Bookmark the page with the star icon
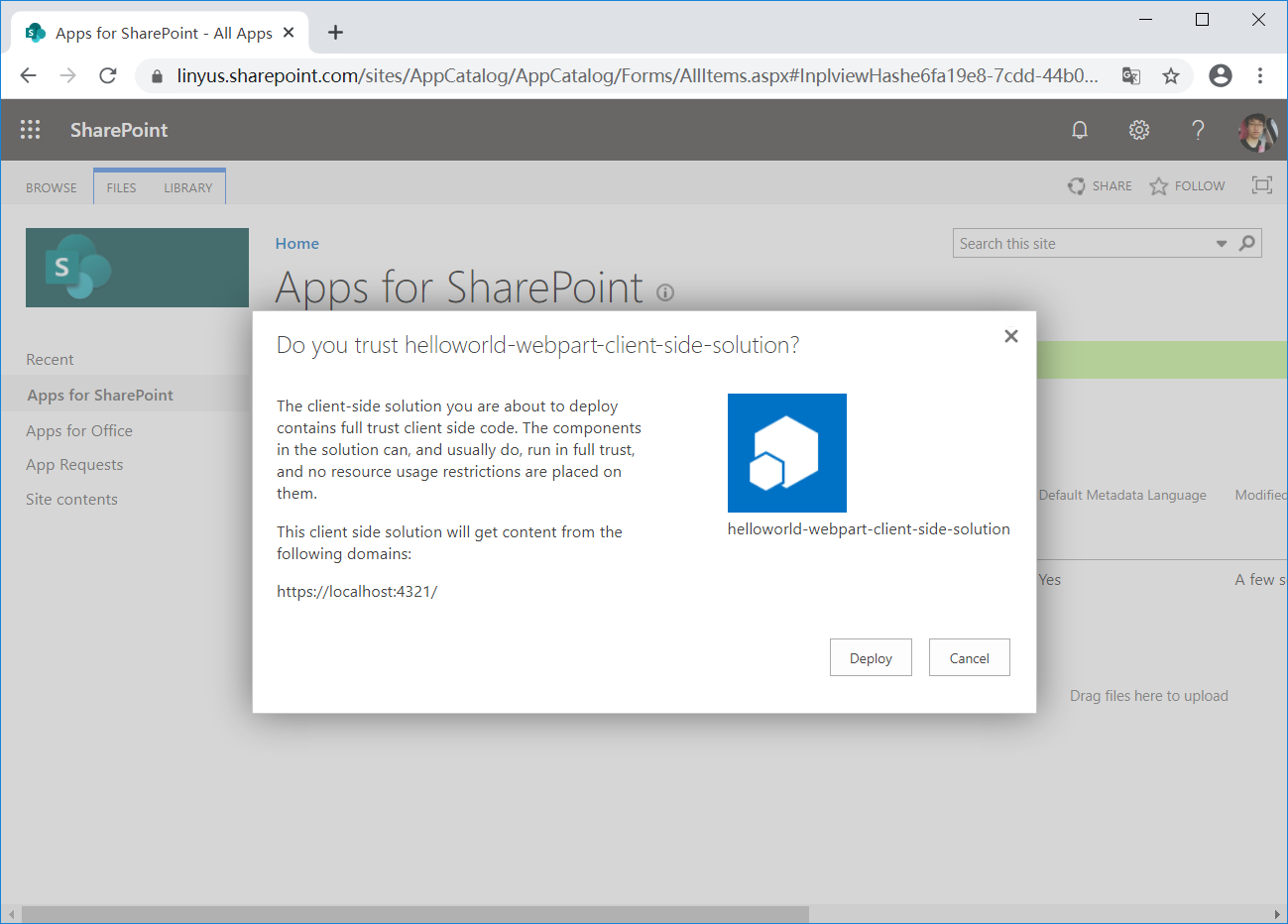 [x=1171, y=74]
